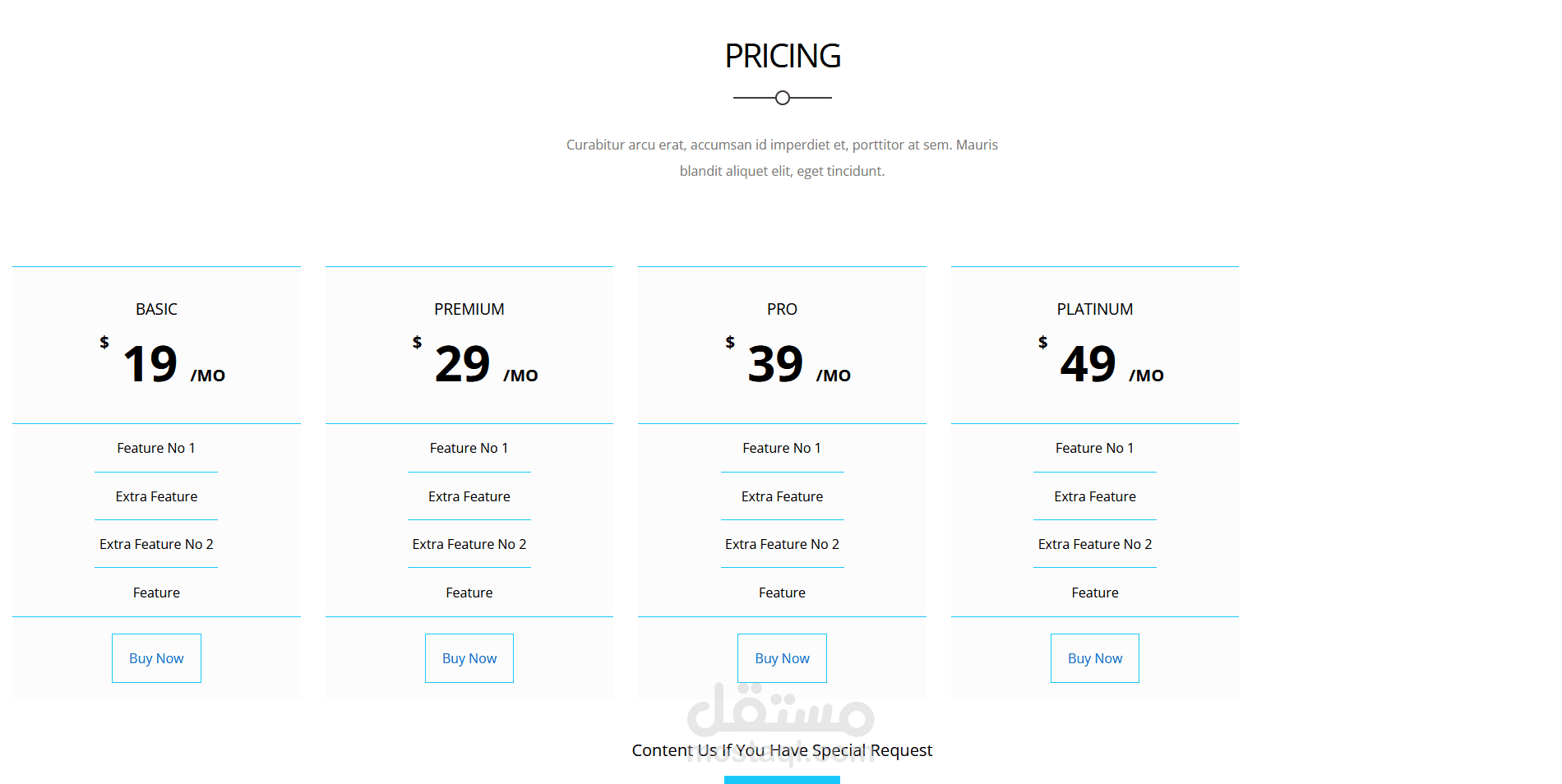Click the blue bar below special request text

click(782, 780)
